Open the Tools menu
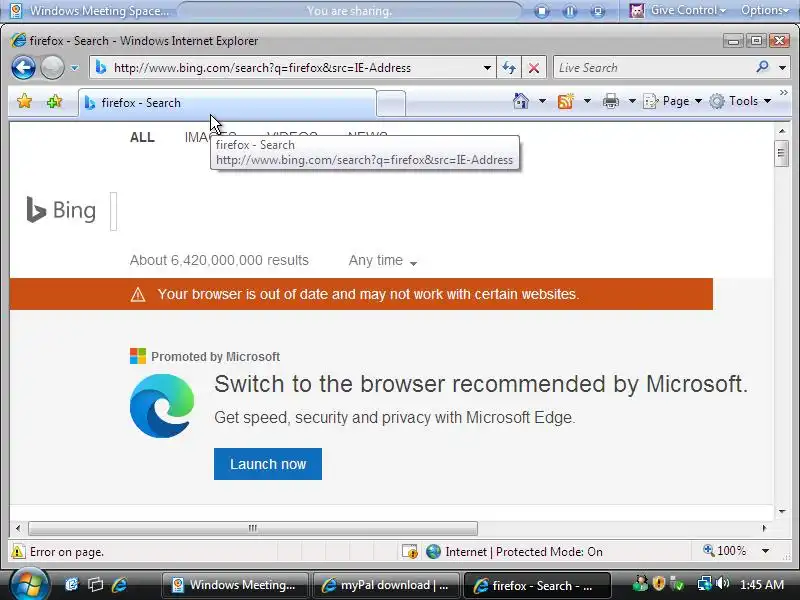The width and height of the screenshot is (800, 600). [740, 101]
